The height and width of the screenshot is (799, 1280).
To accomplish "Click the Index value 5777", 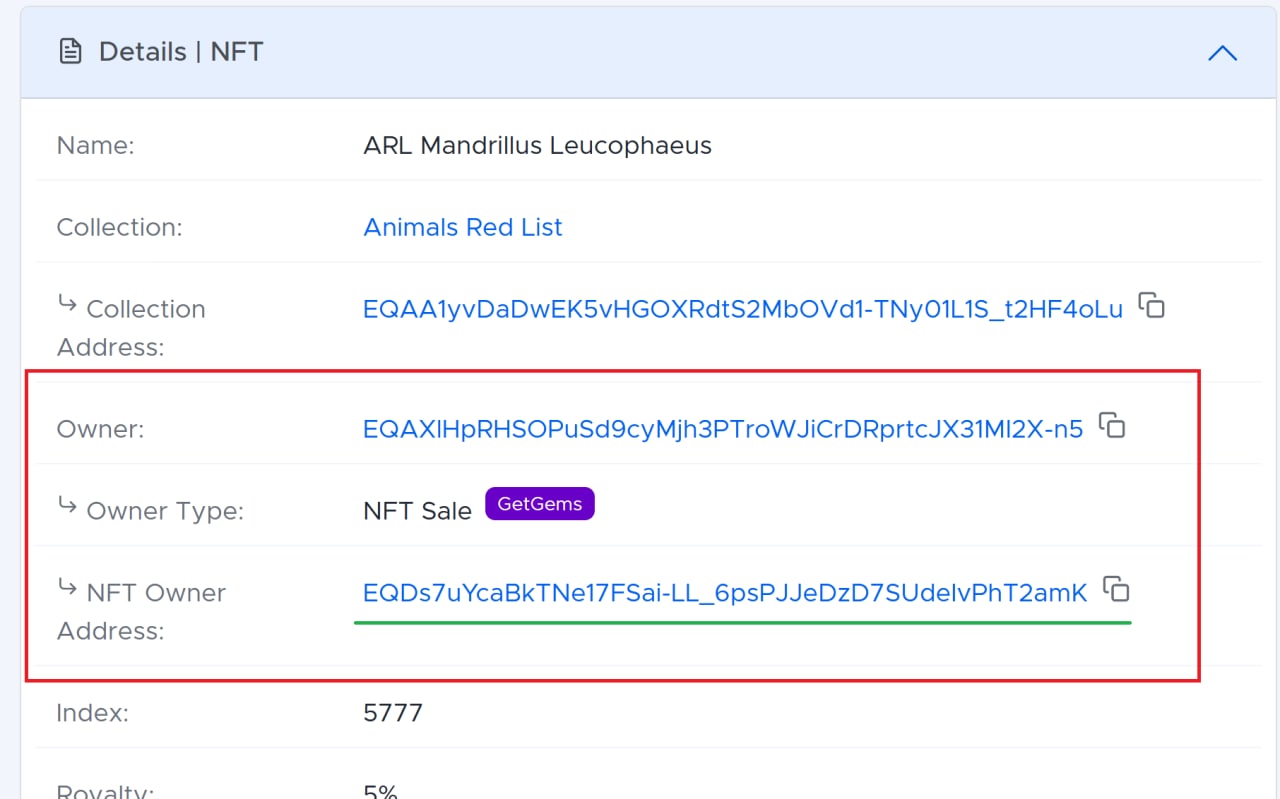I will (x=393, y=713).
